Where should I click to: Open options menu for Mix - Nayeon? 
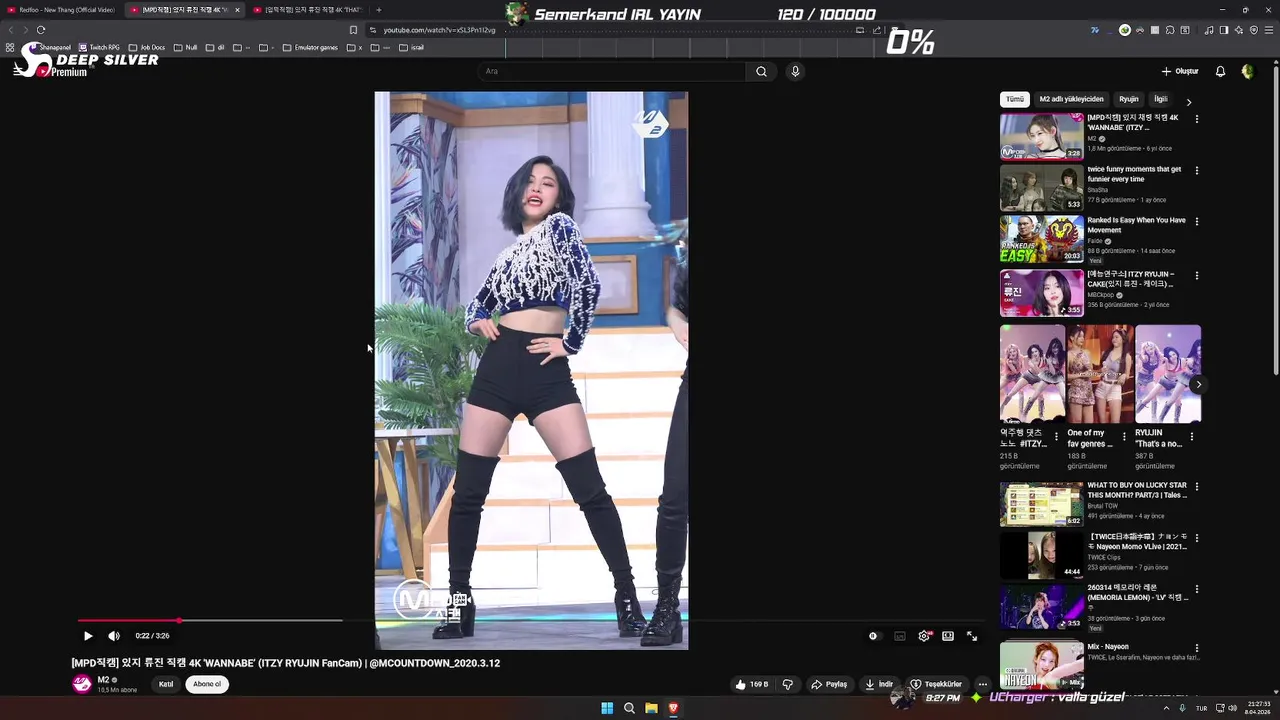click(x=1196, y=648)
